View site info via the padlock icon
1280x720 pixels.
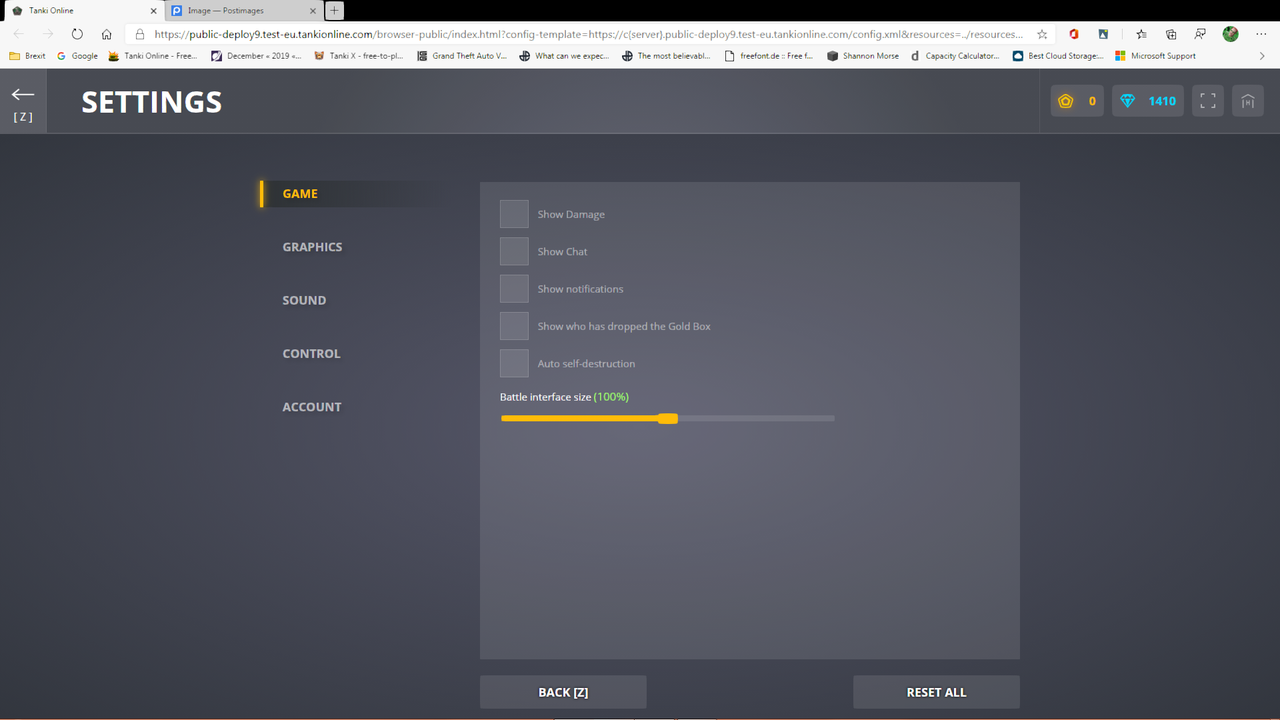[x=140, y=34]
